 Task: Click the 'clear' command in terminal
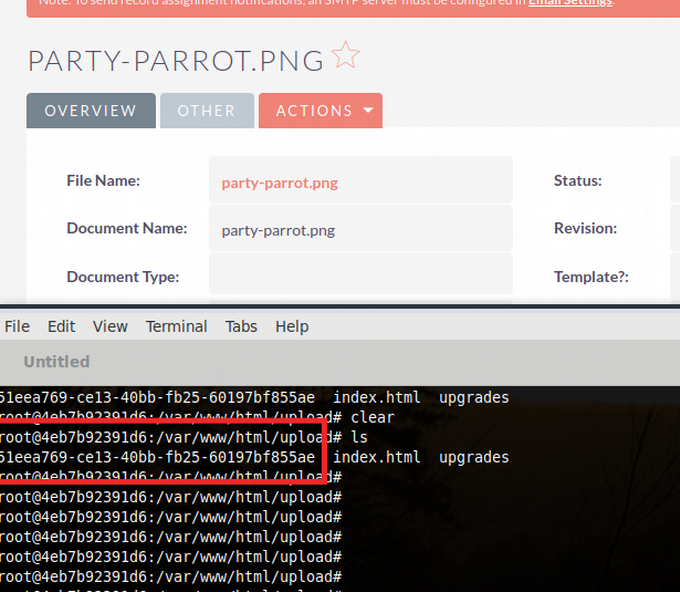(x=371, y=417)
